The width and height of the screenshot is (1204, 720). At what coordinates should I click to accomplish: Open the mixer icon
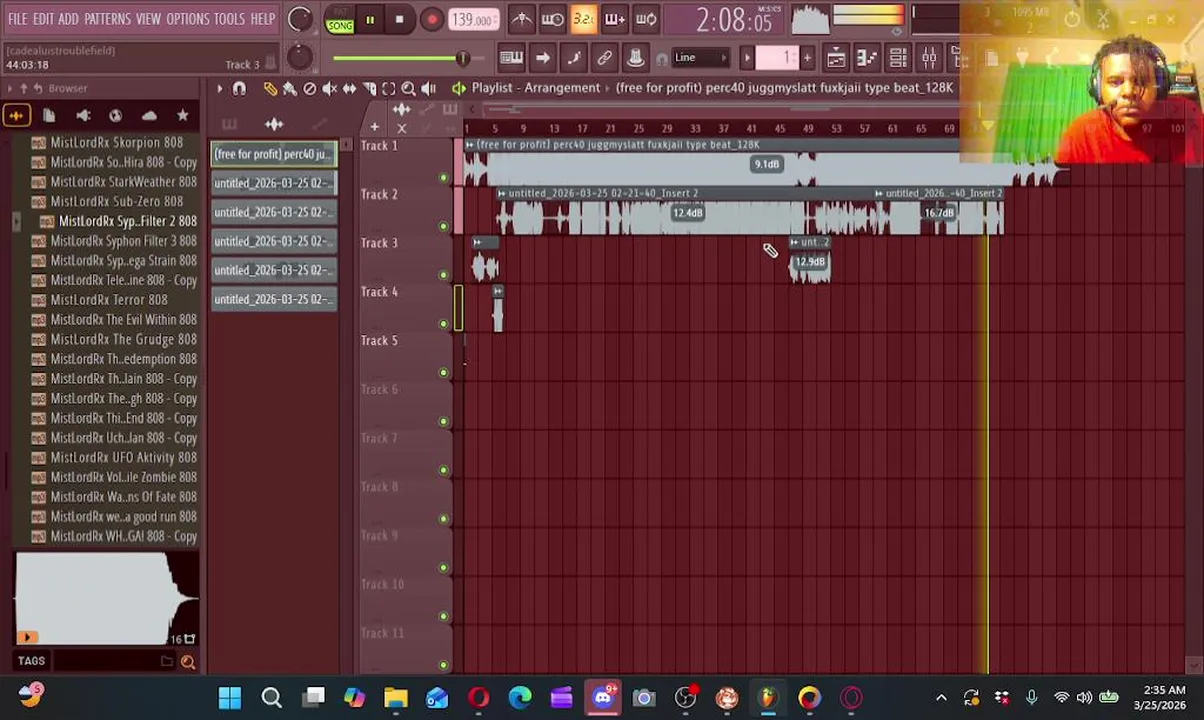[x=929, y=58]
